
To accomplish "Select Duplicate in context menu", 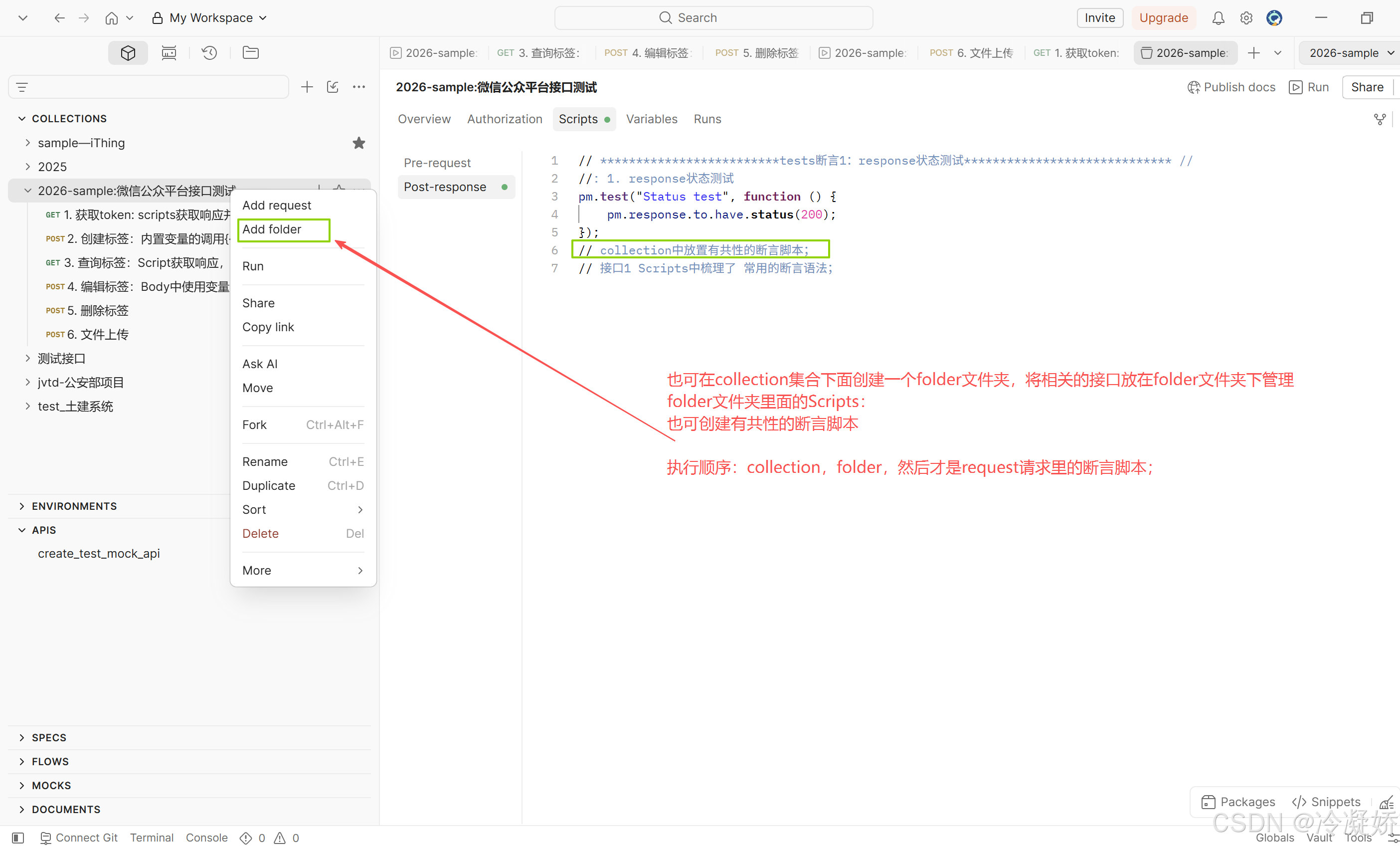I will coord(303,485).
